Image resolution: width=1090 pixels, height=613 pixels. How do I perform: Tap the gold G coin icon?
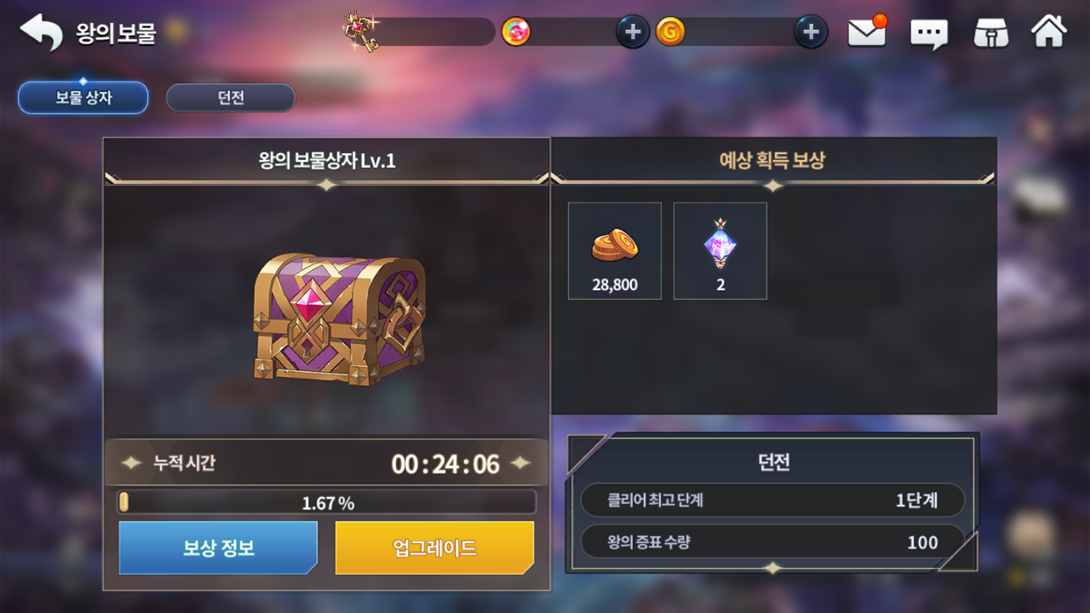tap(670, 32)
